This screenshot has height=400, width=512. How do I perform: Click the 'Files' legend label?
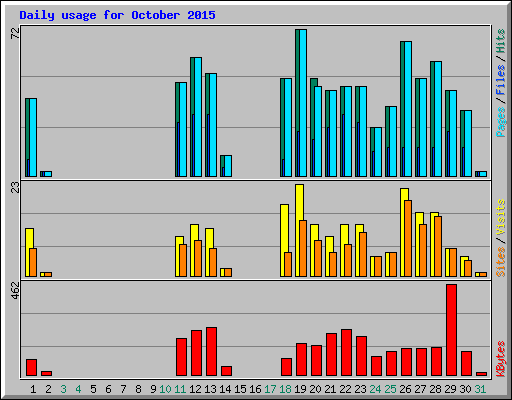point(501,80)
